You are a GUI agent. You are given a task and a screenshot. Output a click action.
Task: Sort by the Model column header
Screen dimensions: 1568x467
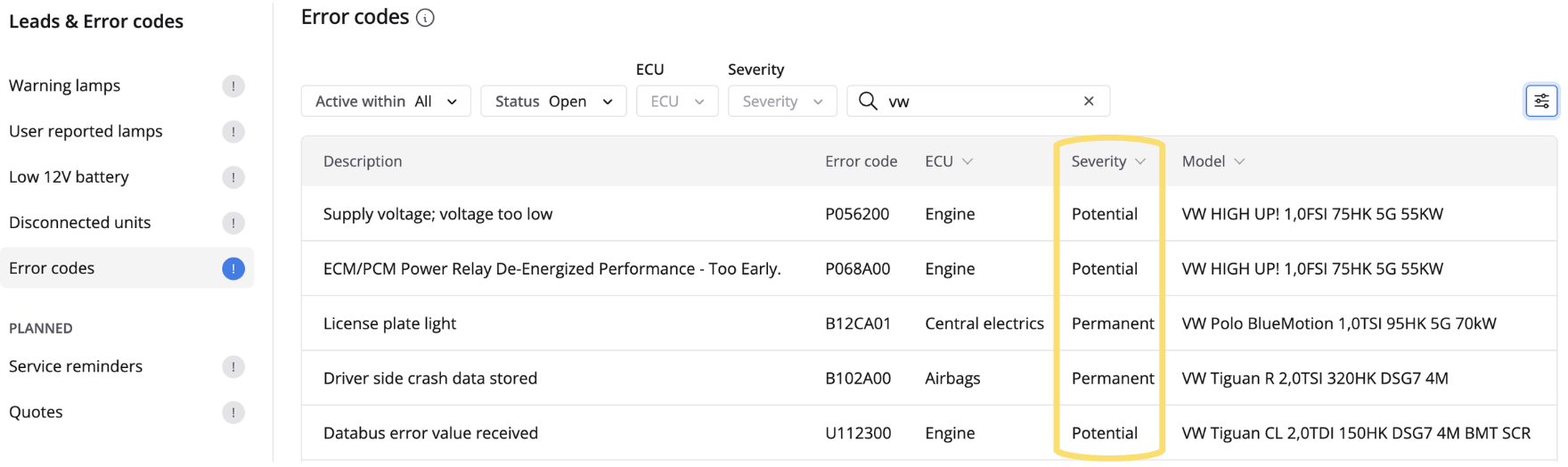tap(1213, 161)
